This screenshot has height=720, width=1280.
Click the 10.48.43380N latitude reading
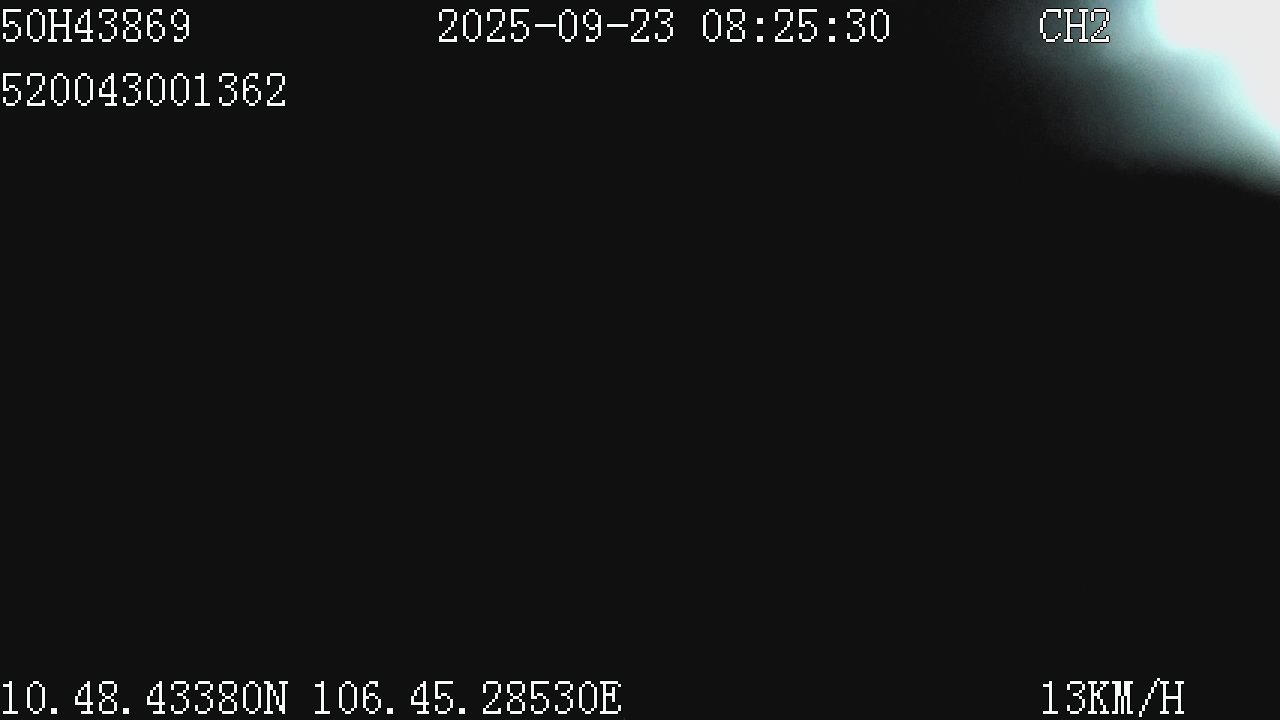(x=144, y=698)
